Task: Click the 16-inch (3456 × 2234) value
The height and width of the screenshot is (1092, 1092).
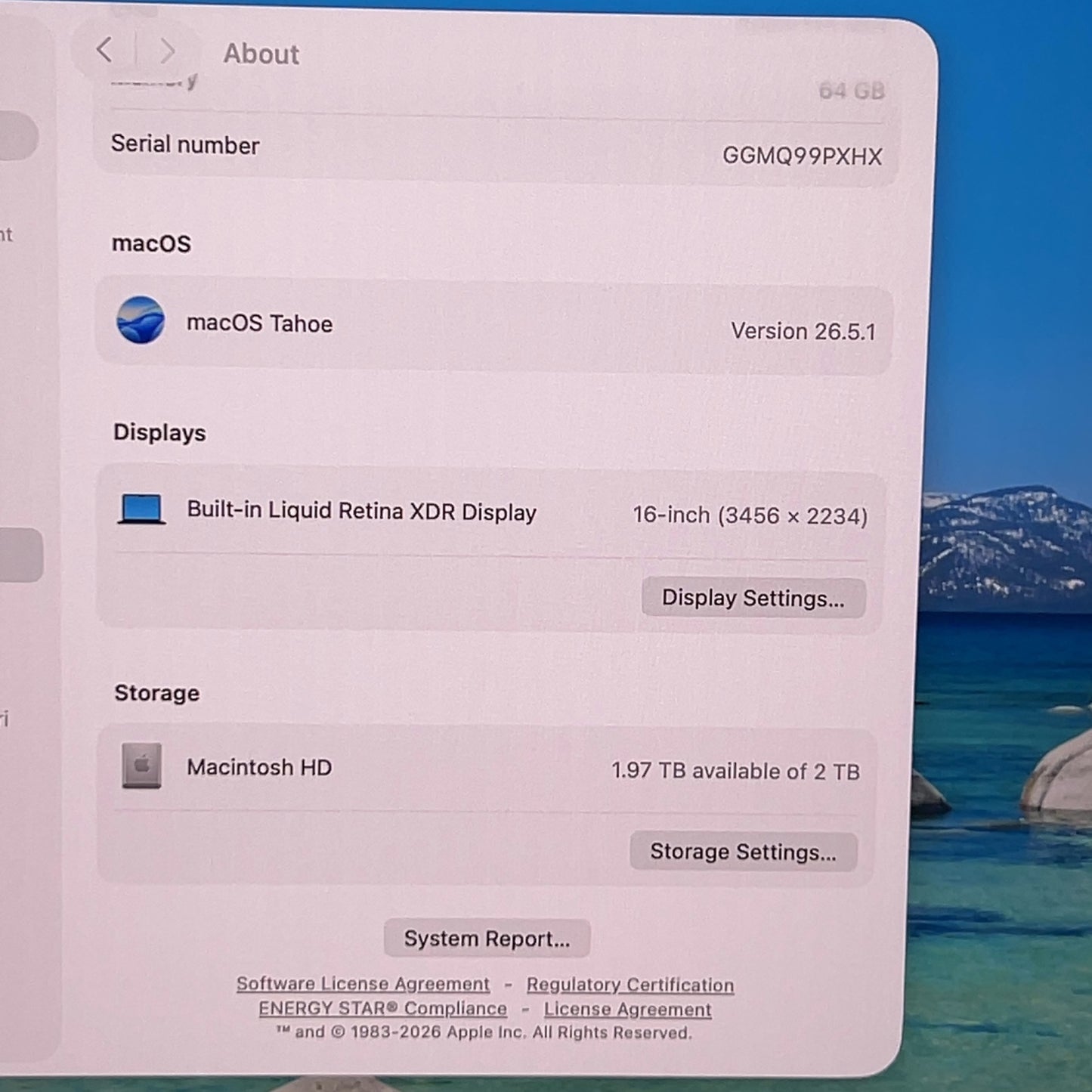Action: 750,515
